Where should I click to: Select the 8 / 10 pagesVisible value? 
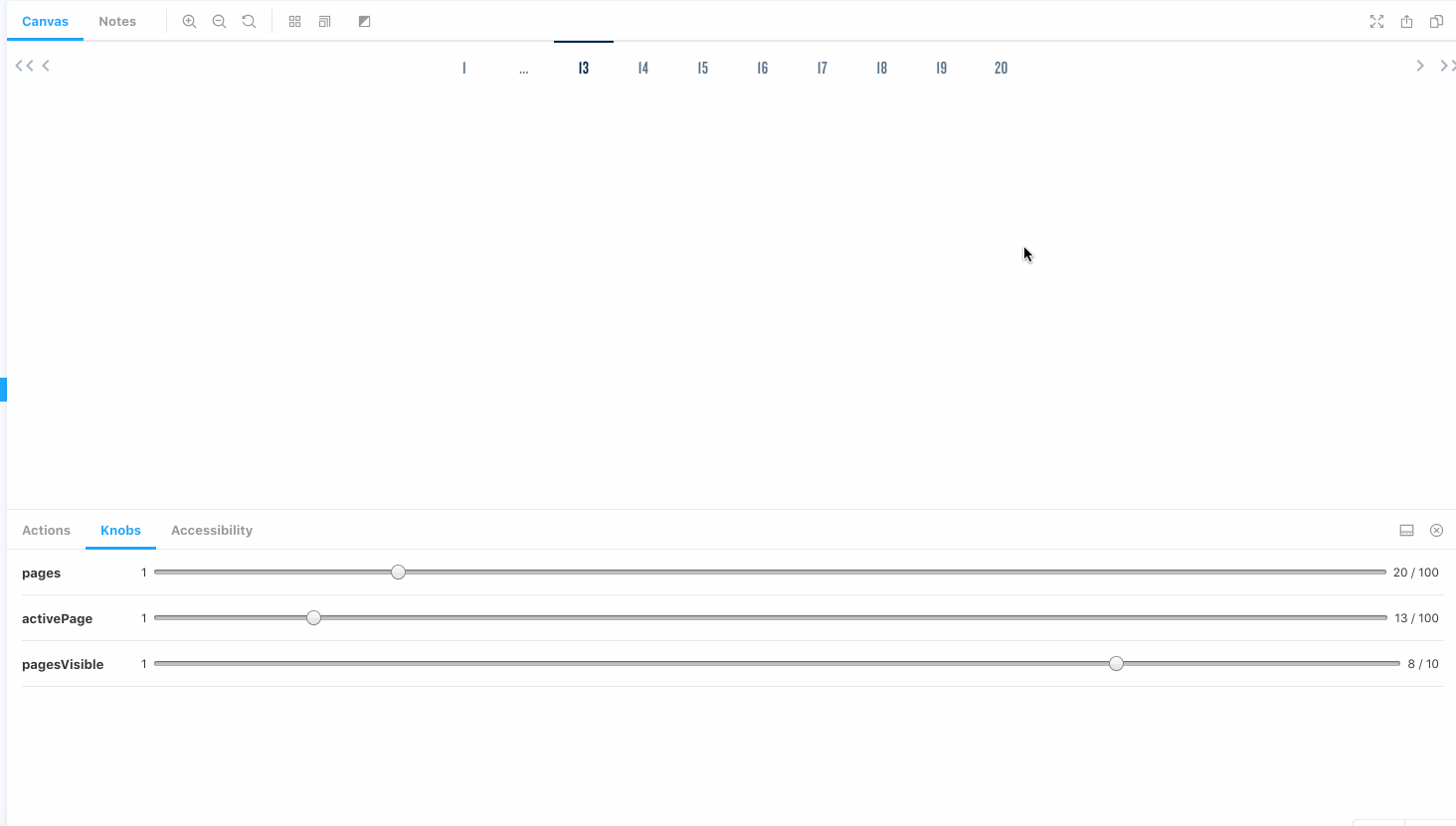tap(1423, 664)
